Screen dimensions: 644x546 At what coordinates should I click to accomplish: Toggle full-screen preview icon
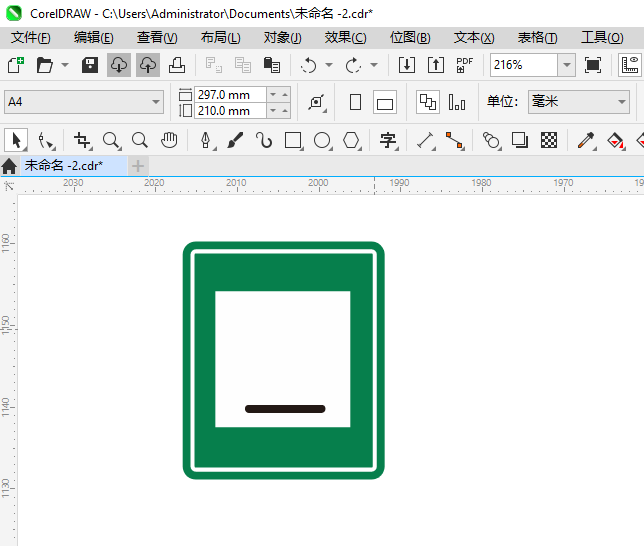point(593,65)
